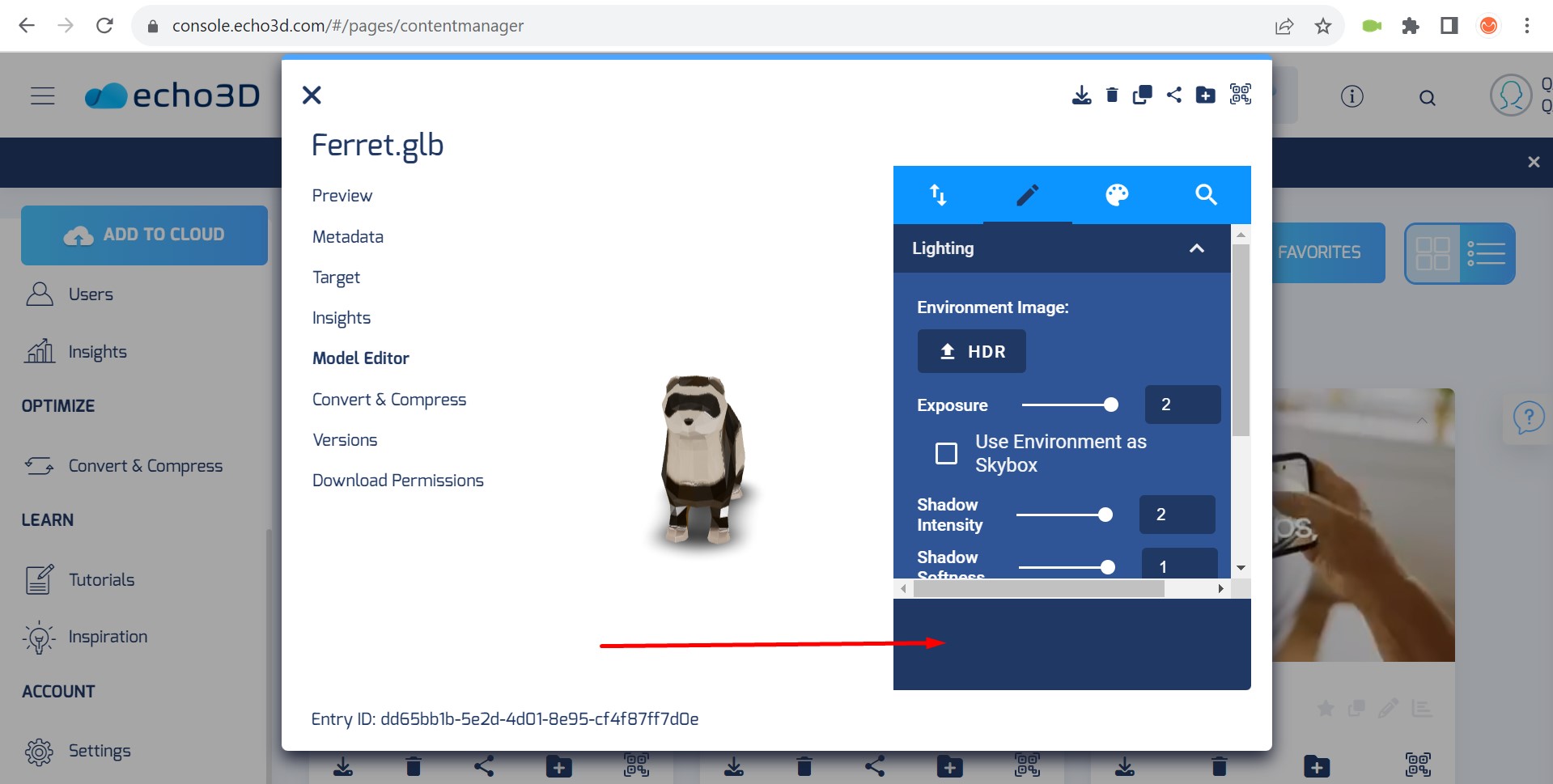Open the hamburger menu

click(43, 95)
